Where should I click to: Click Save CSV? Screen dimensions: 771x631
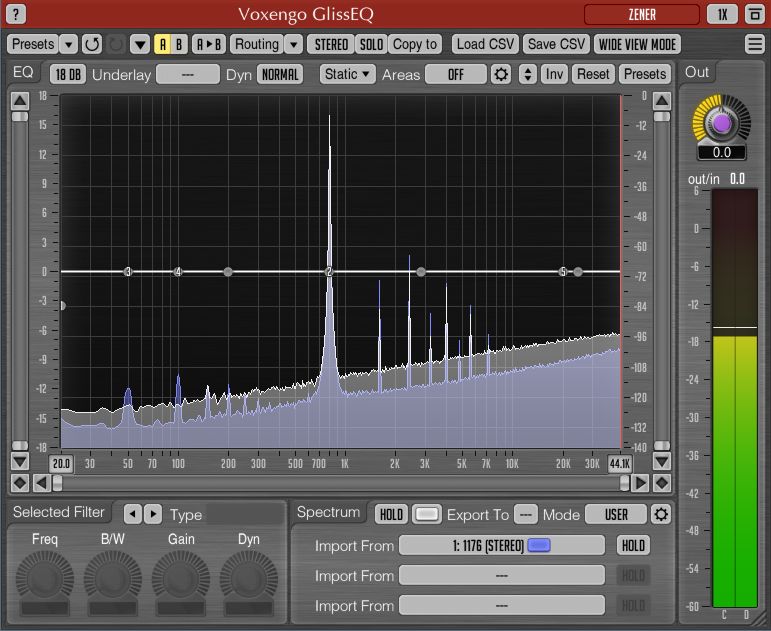557,44
